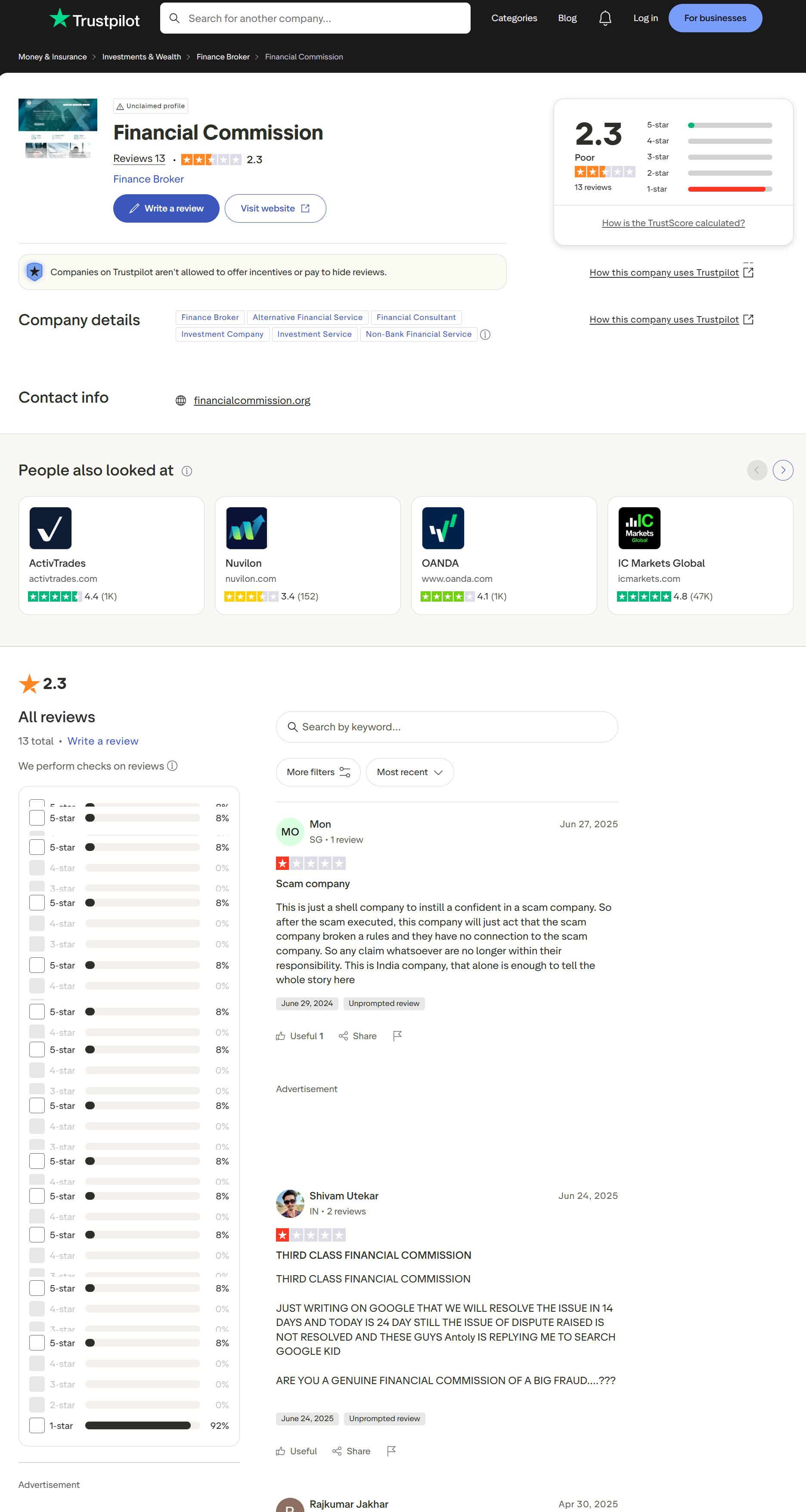The image size is (806, 1512).
Task: Select the Investment Service tag
Action: pos(315,335)
